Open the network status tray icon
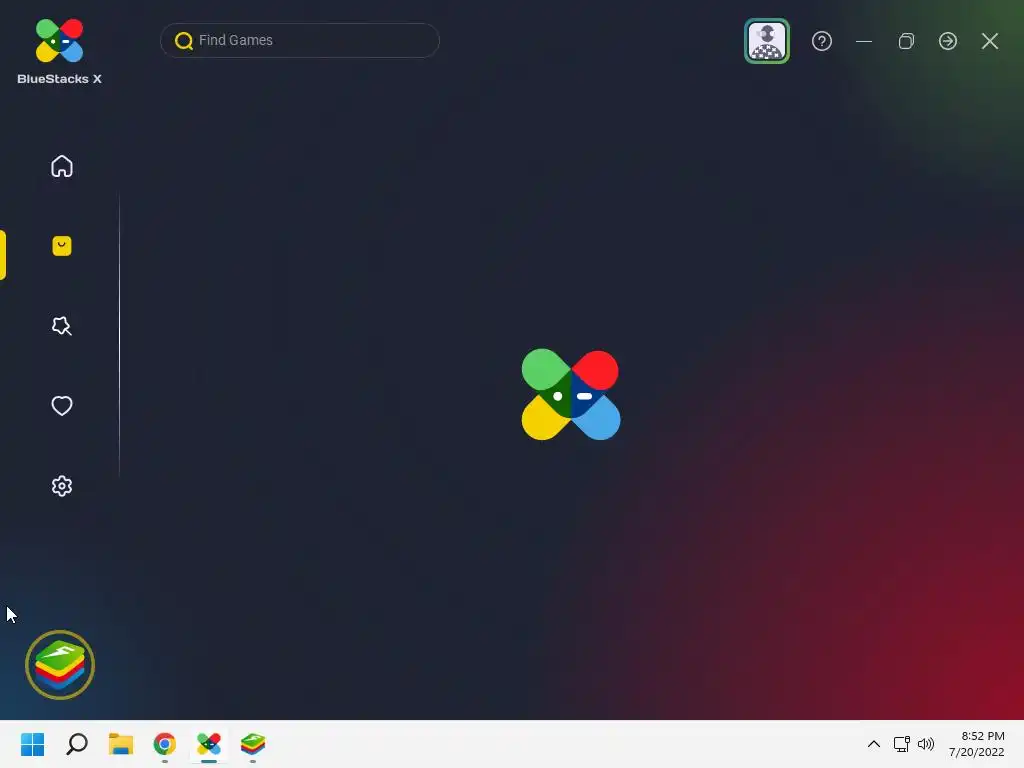The image size is (1024, 768). click(x=902, y=744)
